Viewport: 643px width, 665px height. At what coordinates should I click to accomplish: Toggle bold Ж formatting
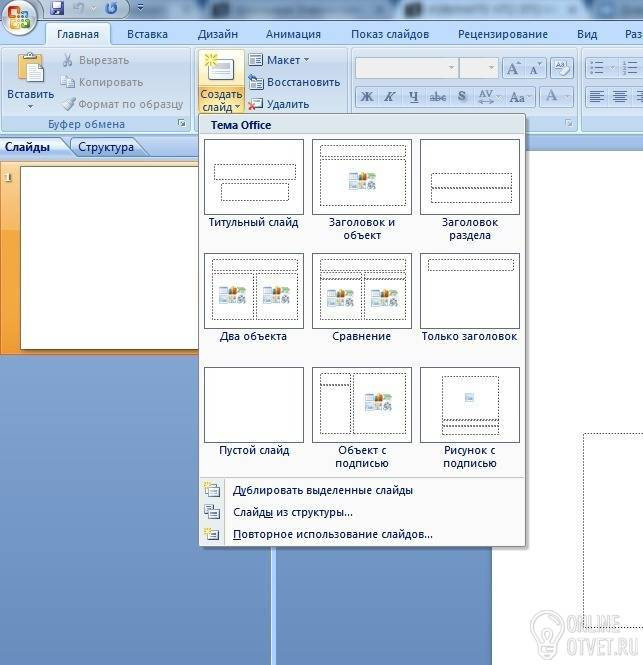coord(367,97)
